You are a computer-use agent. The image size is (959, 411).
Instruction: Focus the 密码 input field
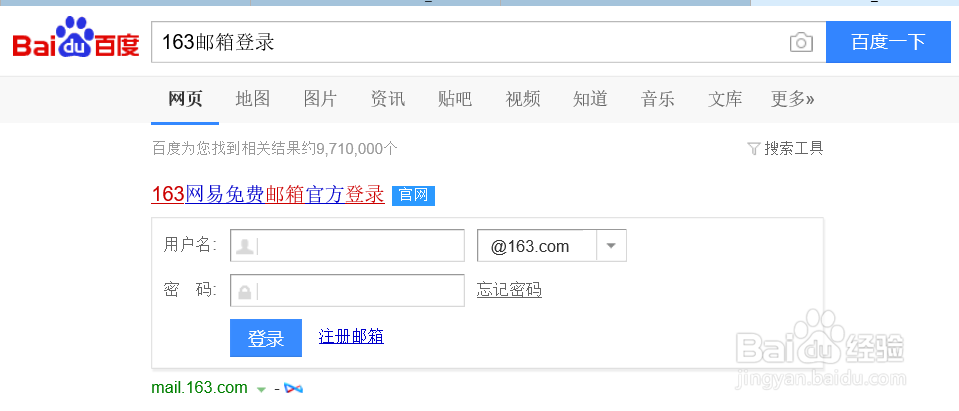(347, 291)
